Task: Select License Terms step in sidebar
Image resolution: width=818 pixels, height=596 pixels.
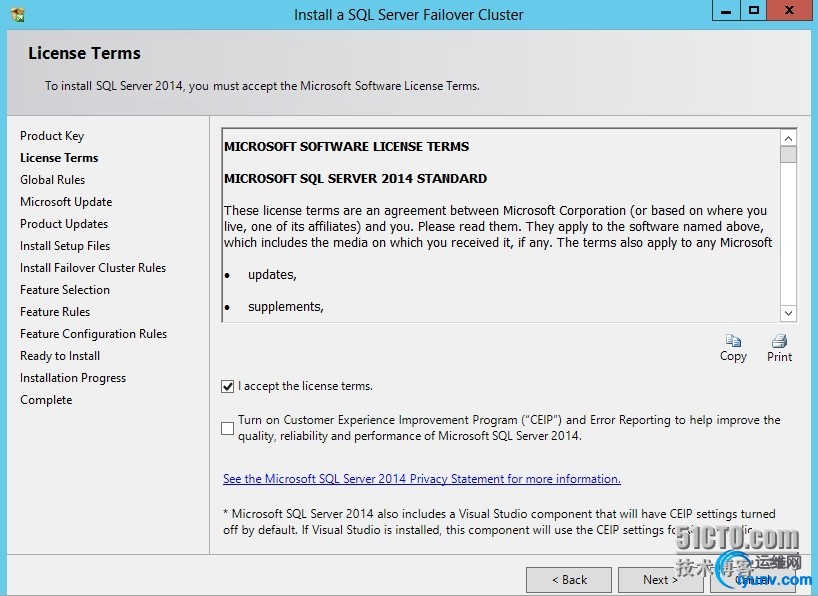Action: pyautogui.click(x=59, y=158)
